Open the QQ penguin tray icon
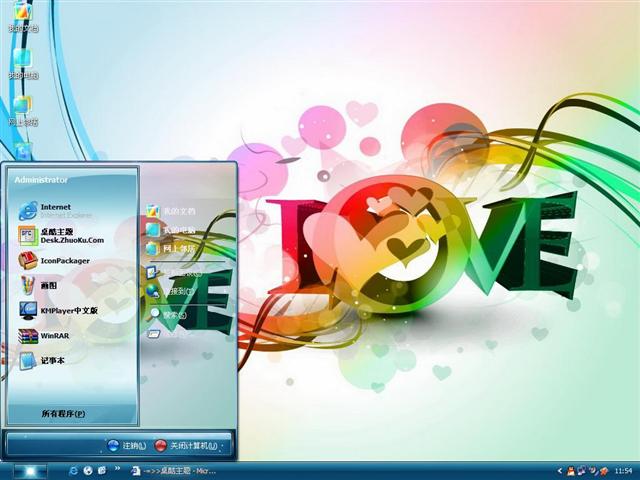Image resolution: width=640 pixels, height=480 pixels. pyautogui.click(x=571, y=471)
